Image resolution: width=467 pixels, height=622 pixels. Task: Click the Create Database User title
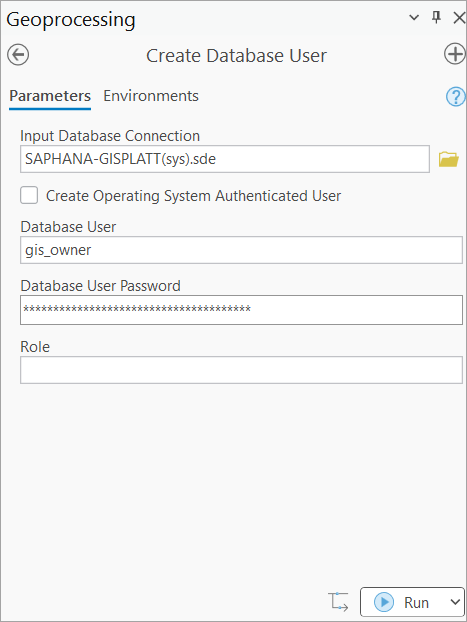point(236,56)
